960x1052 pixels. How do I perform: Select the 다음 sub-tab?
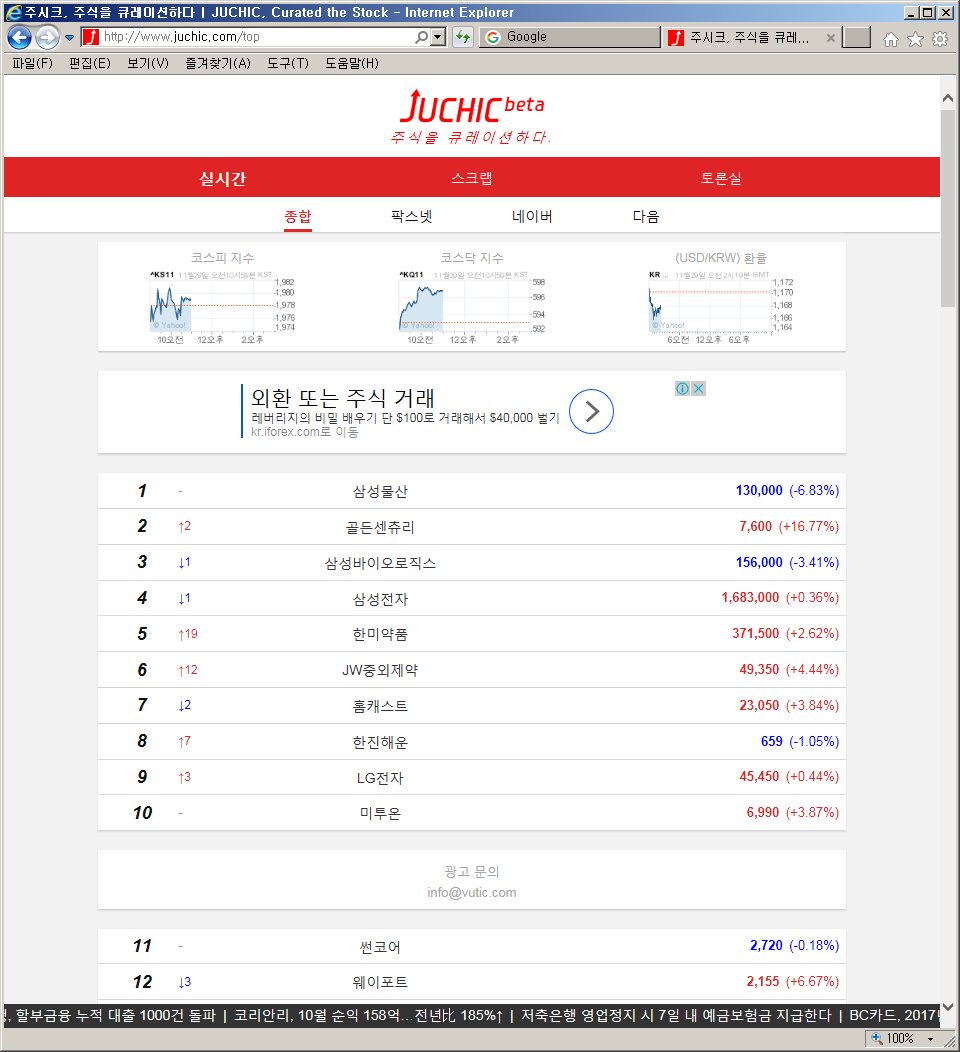(x=646, y=217)
